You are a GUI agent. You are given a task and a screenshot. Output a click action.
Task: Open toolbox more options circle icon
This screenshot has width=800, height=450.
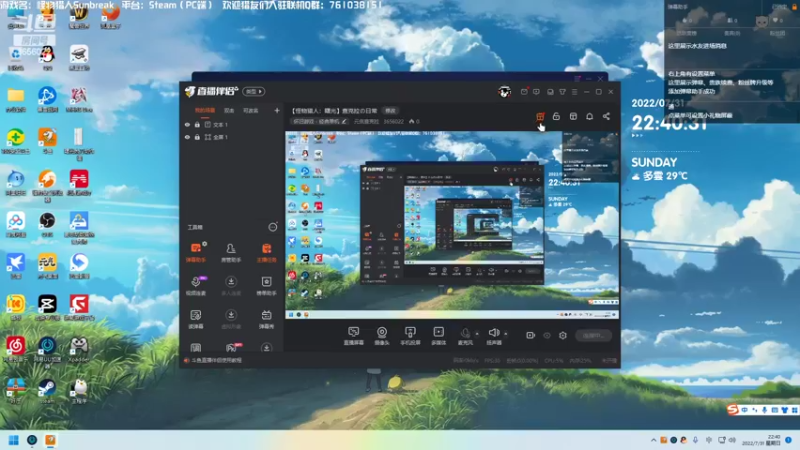[x=273, y=227]
